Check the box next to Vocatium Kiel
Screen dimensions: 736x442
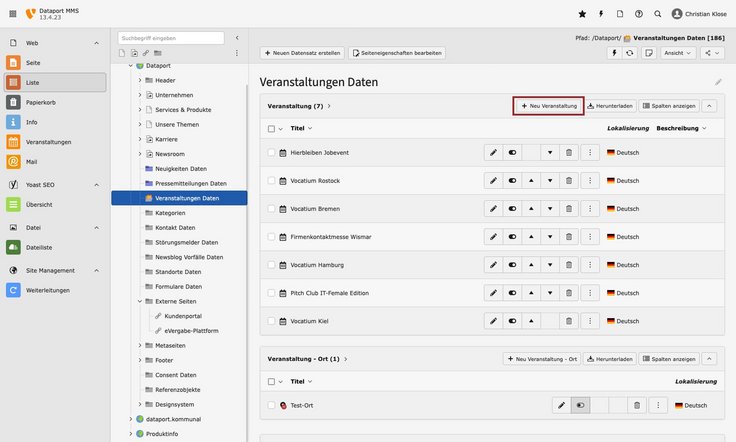[271, 321]
